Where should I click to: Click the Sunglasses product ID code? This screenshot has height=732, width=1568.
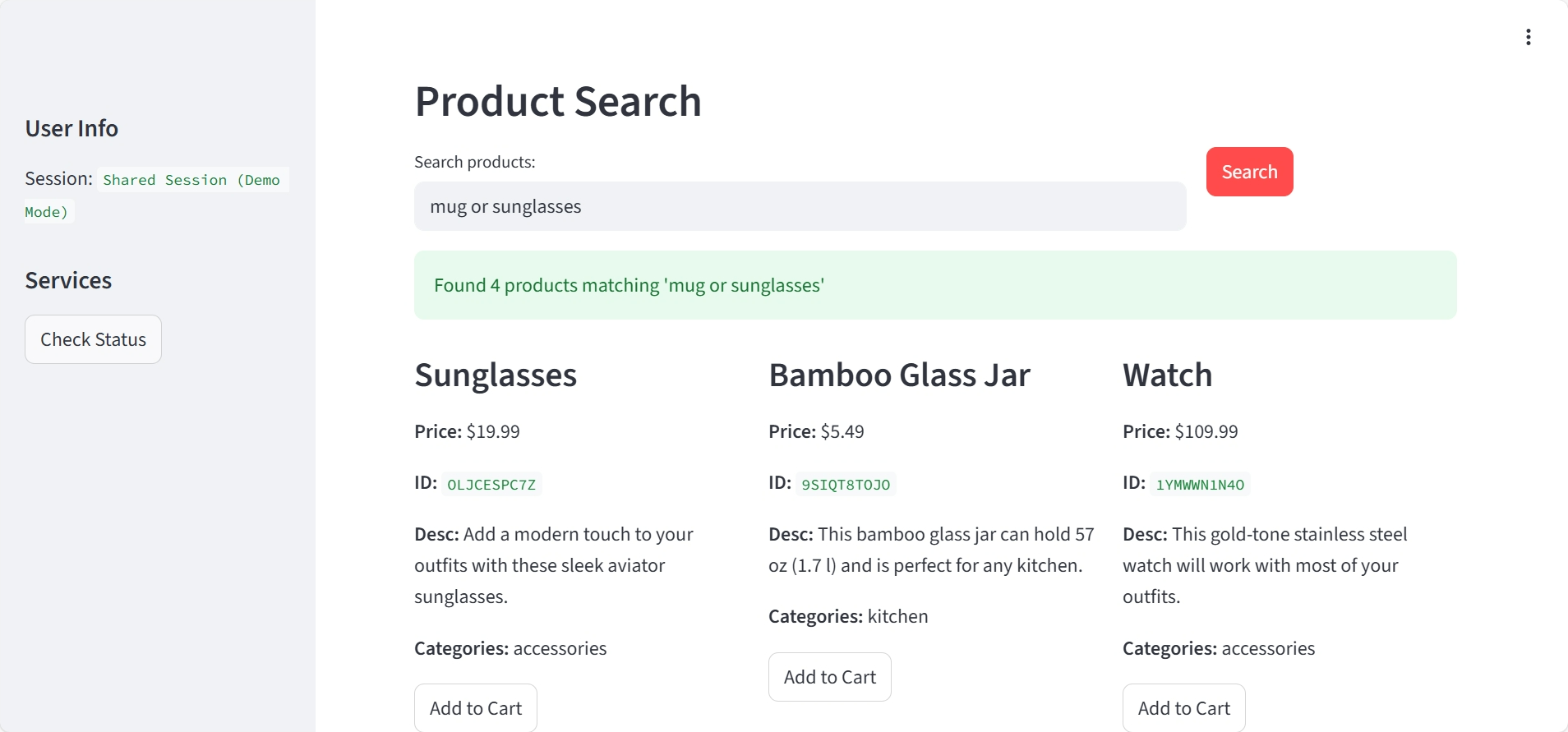(491, 485)
